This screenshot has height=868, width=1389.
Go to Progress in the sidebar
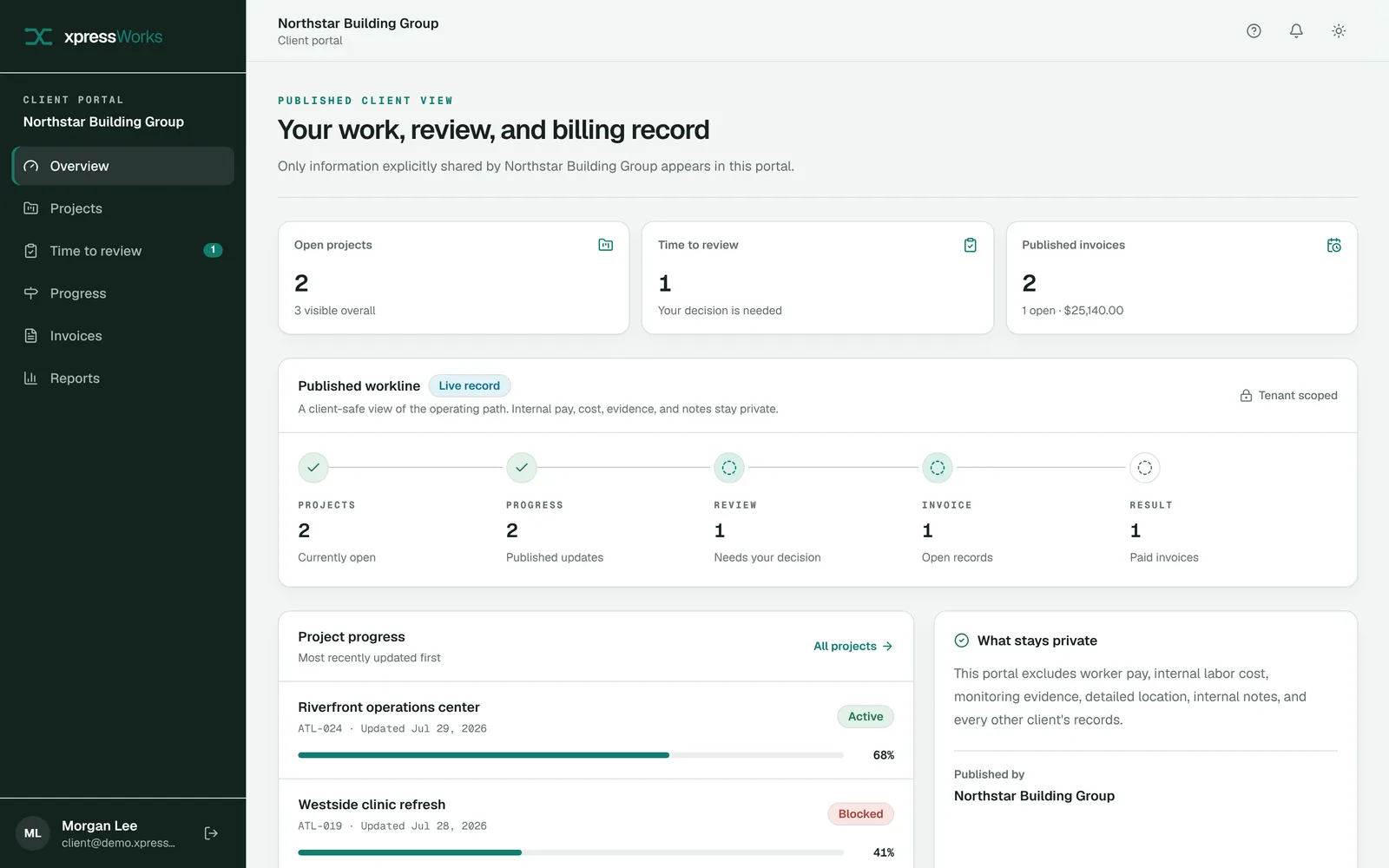[122, 293]
